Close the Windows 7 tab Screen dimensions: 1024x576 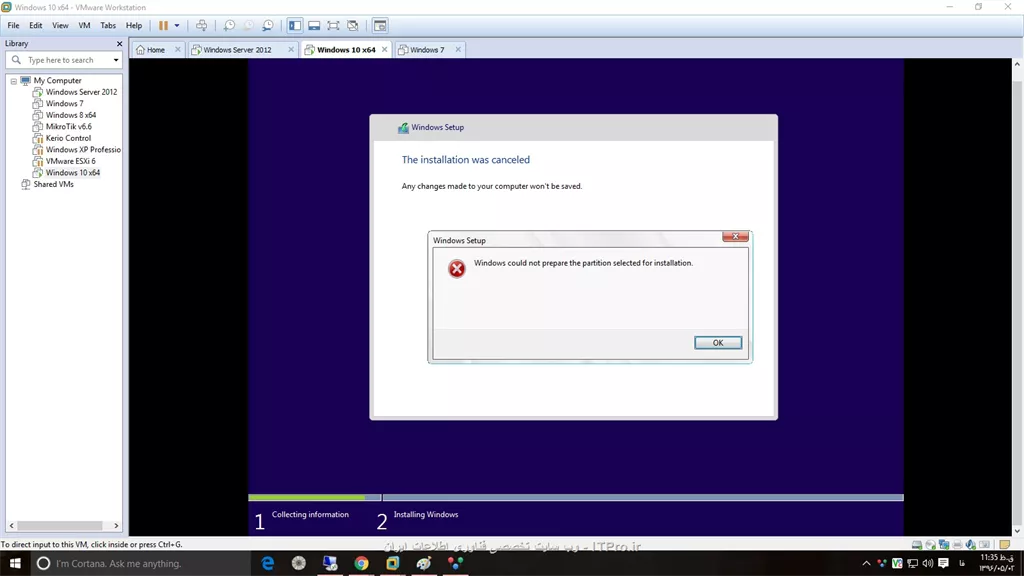(458, 50)
